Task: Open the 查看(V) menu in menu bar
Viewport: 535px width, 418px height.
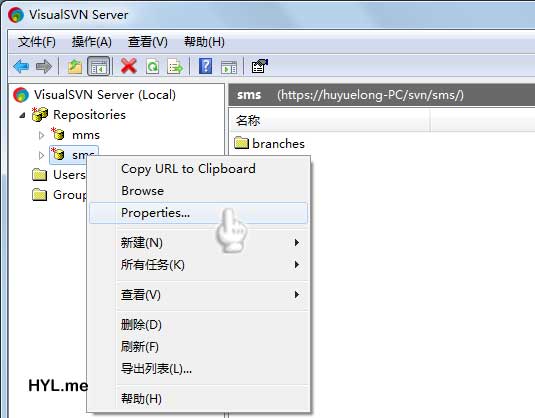Action: [x=148, y=42]
